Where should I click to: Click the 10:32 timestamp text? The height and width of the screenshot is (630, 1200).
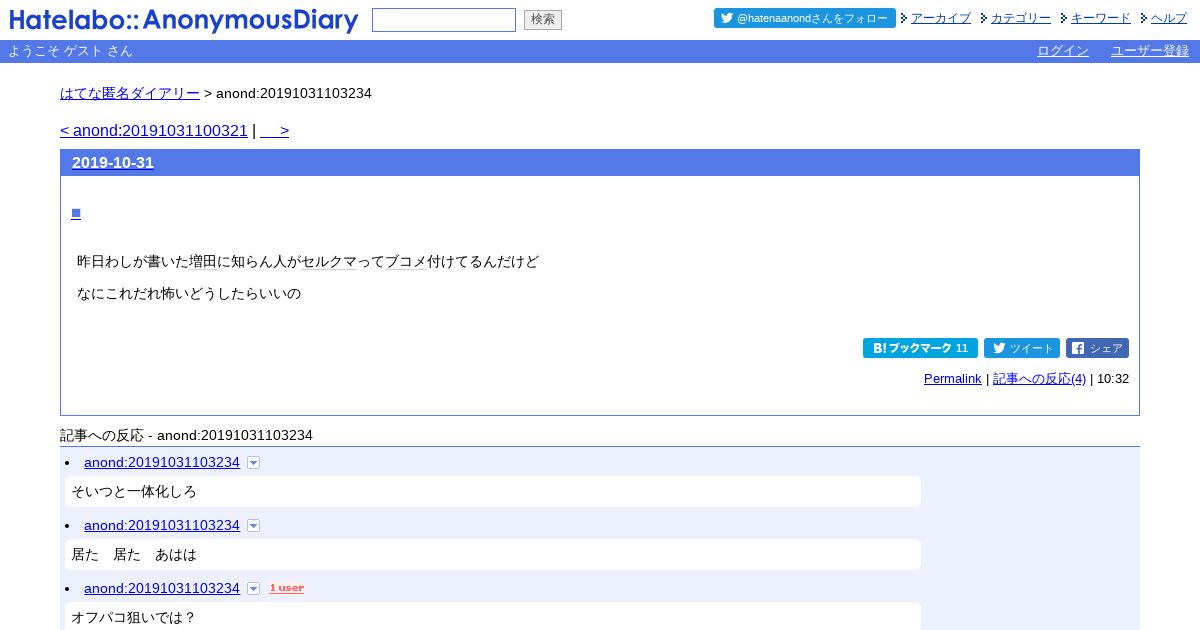pyautogui.click(x=1113, y=379)
